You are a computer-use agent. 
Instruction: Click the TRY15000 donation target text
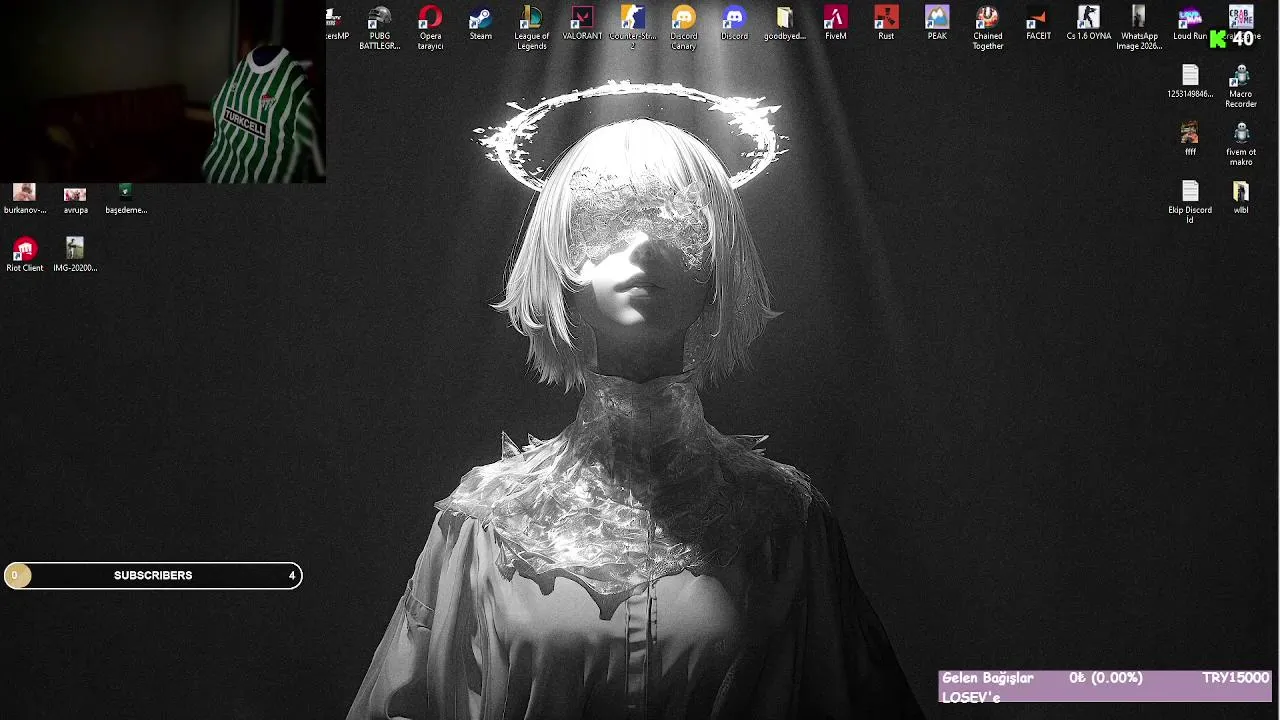tap(1235, 678)
